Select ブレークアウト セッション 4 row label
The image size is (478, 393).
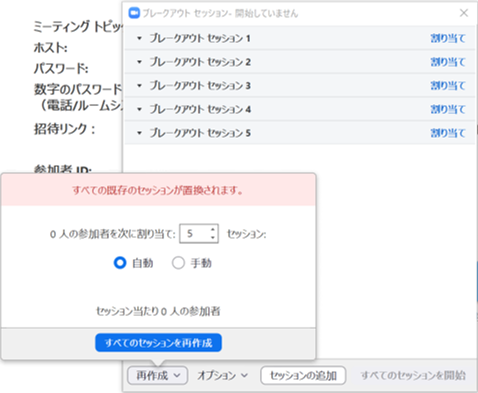point(200,109)
